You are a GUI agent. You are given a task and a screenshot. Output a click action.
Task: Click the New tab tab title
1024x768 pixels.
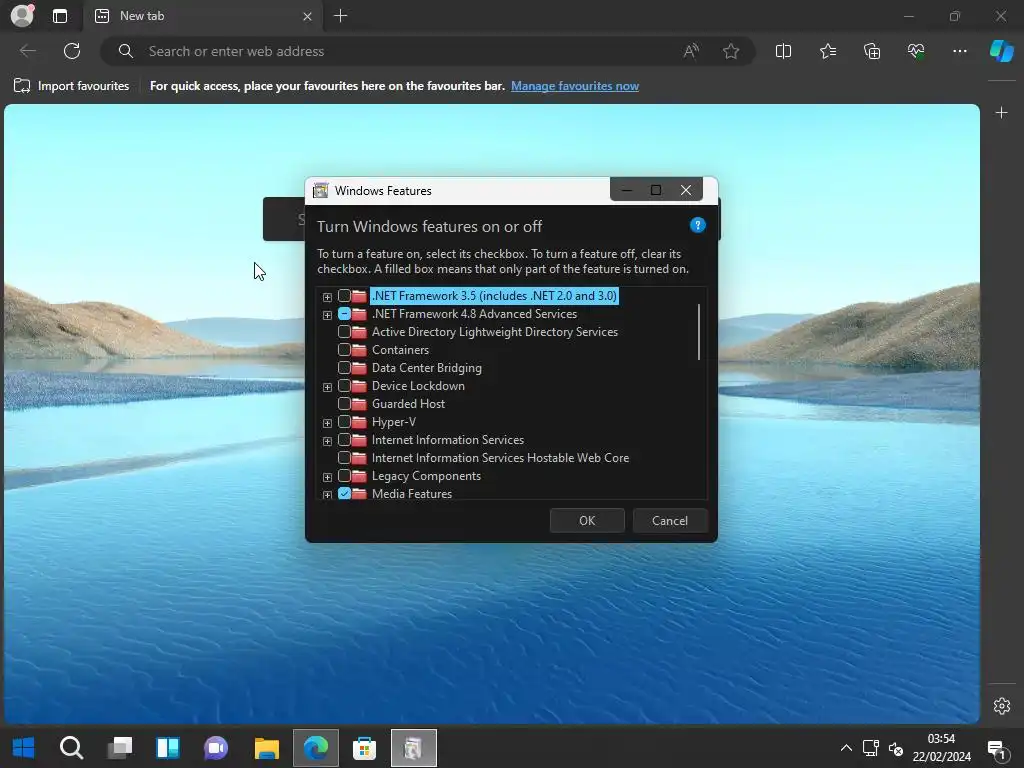click(142, 16)
